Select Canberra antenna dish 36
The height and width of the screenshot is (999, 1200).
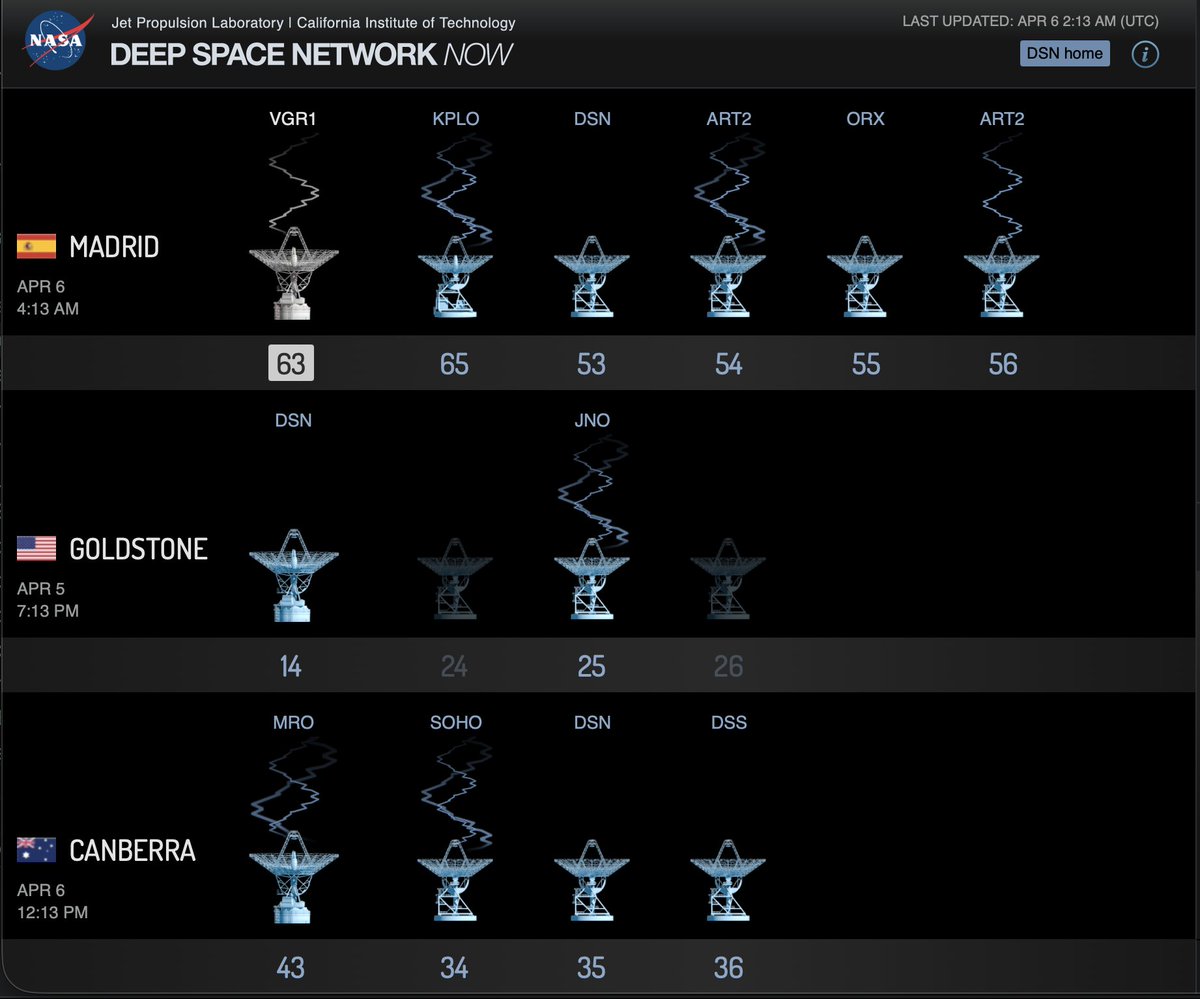pos(728,880)
